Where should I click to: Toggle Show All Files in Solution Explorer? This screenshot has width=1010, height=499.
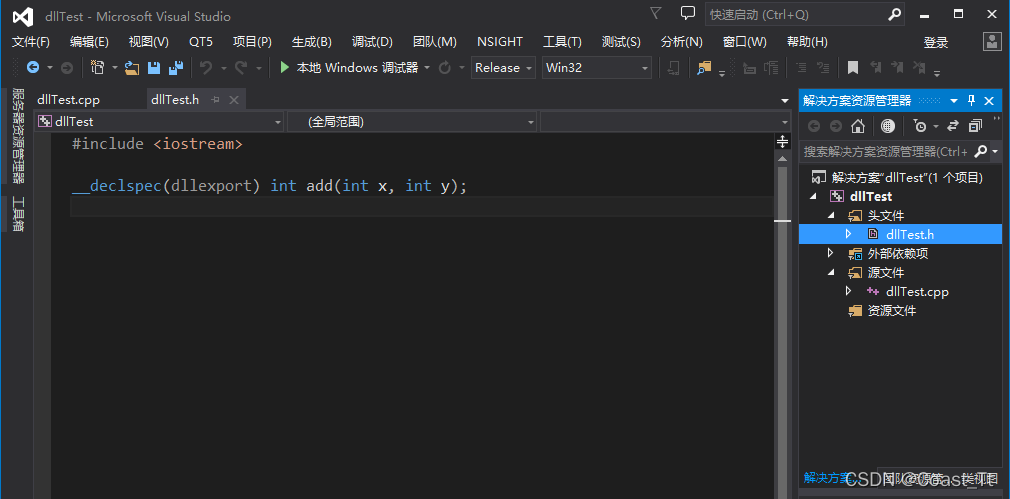(x=888, y=126)
